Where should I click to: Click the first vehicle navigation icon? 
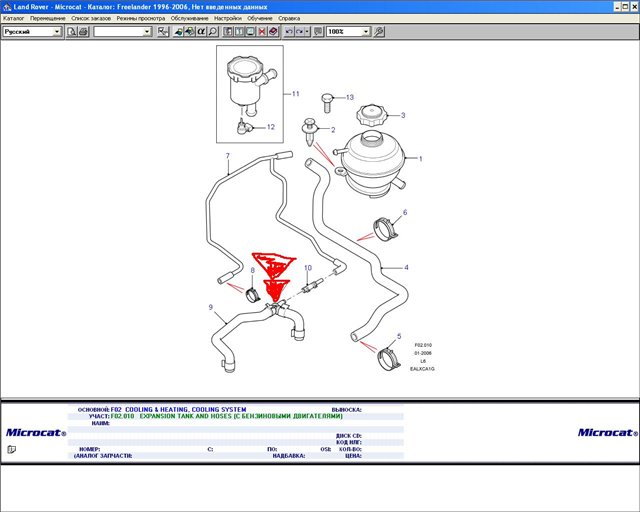pos(178,31)
